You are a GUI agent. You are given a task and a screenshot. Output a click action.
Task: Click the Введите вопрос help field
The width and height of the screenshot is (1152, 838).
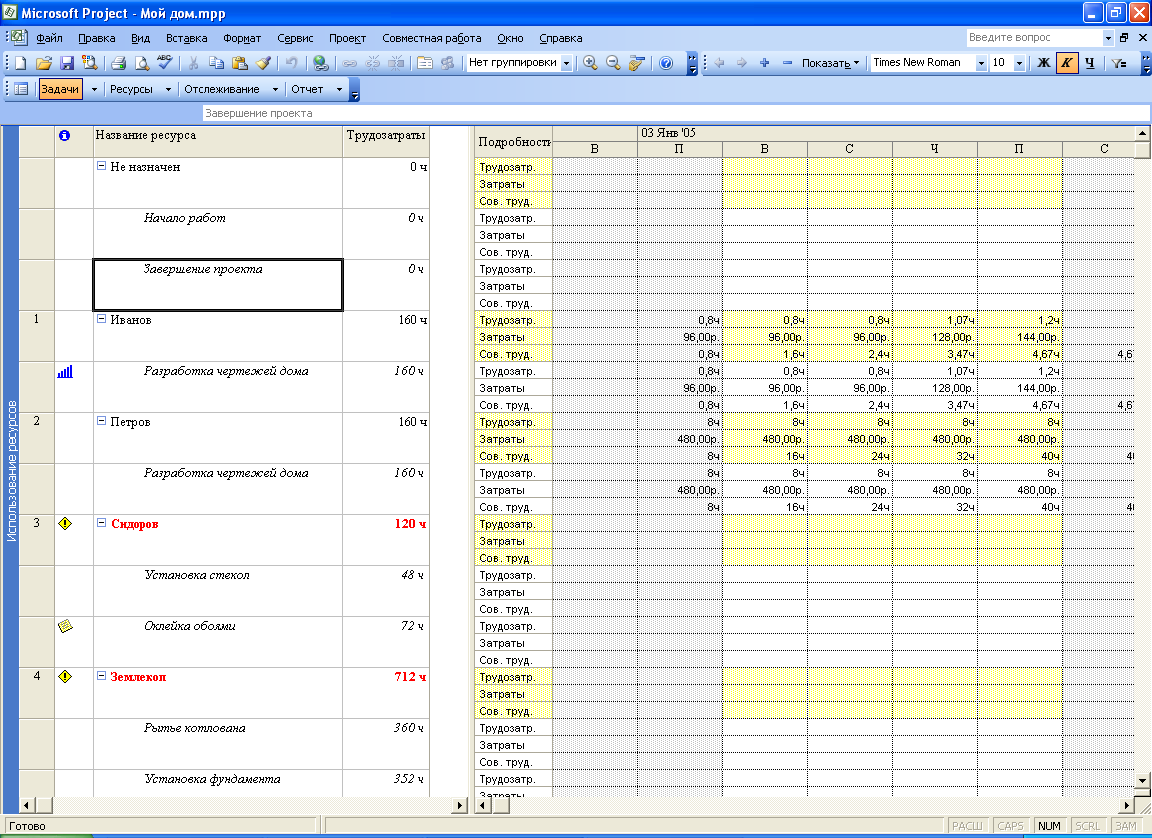[1034, 37]
